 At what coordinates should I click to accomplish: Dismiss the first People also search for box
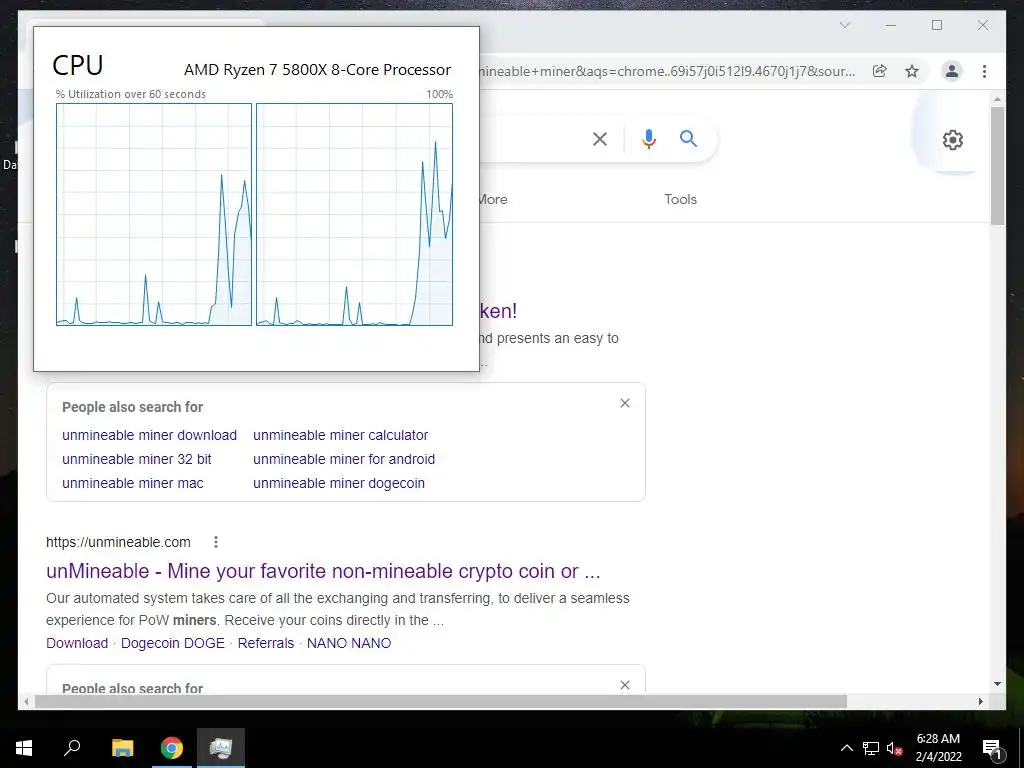tap(625, 403)
